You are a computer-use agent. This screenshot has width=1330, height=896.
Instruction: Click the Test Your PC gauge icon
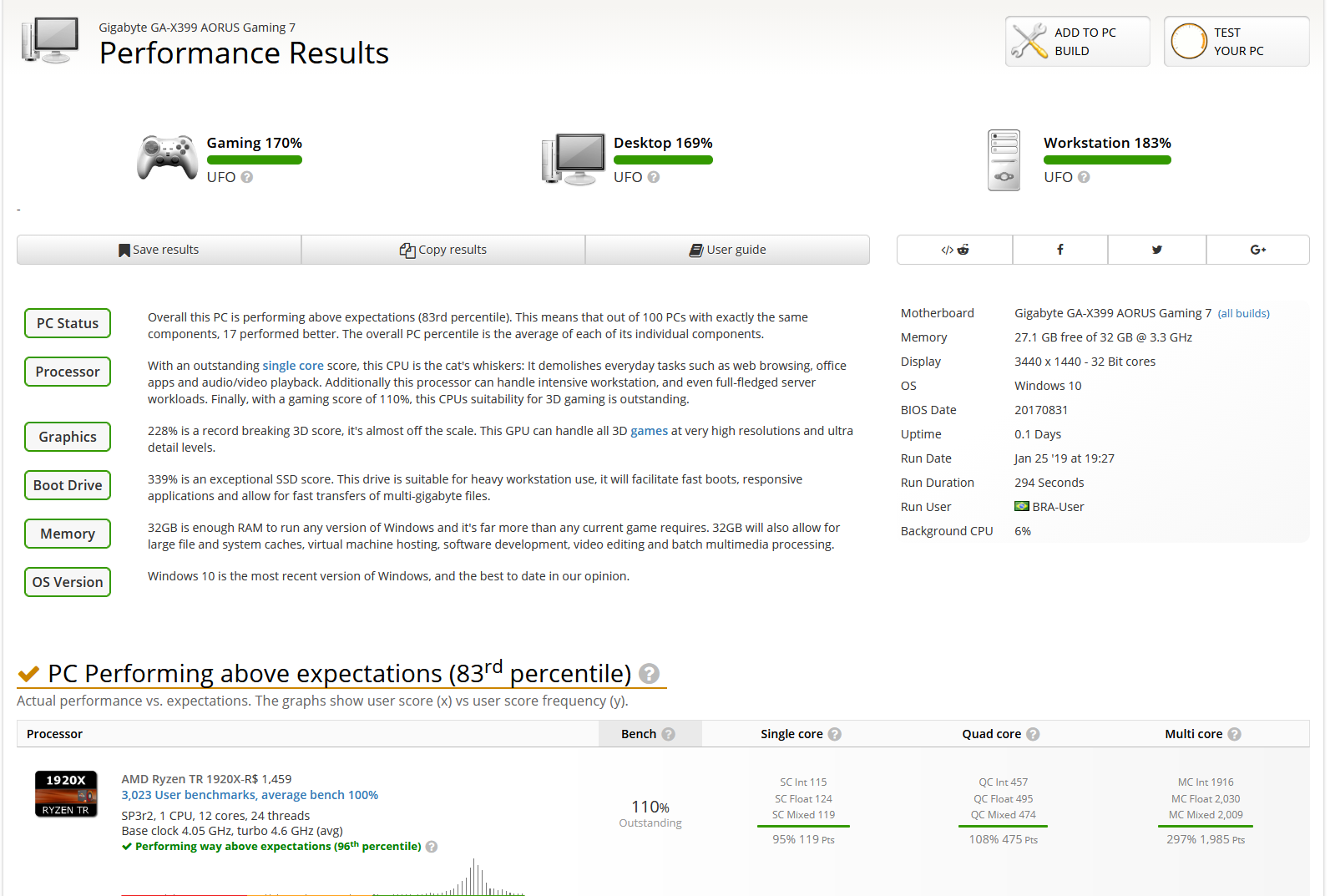pyautogui.click(x=1188, y=41)
